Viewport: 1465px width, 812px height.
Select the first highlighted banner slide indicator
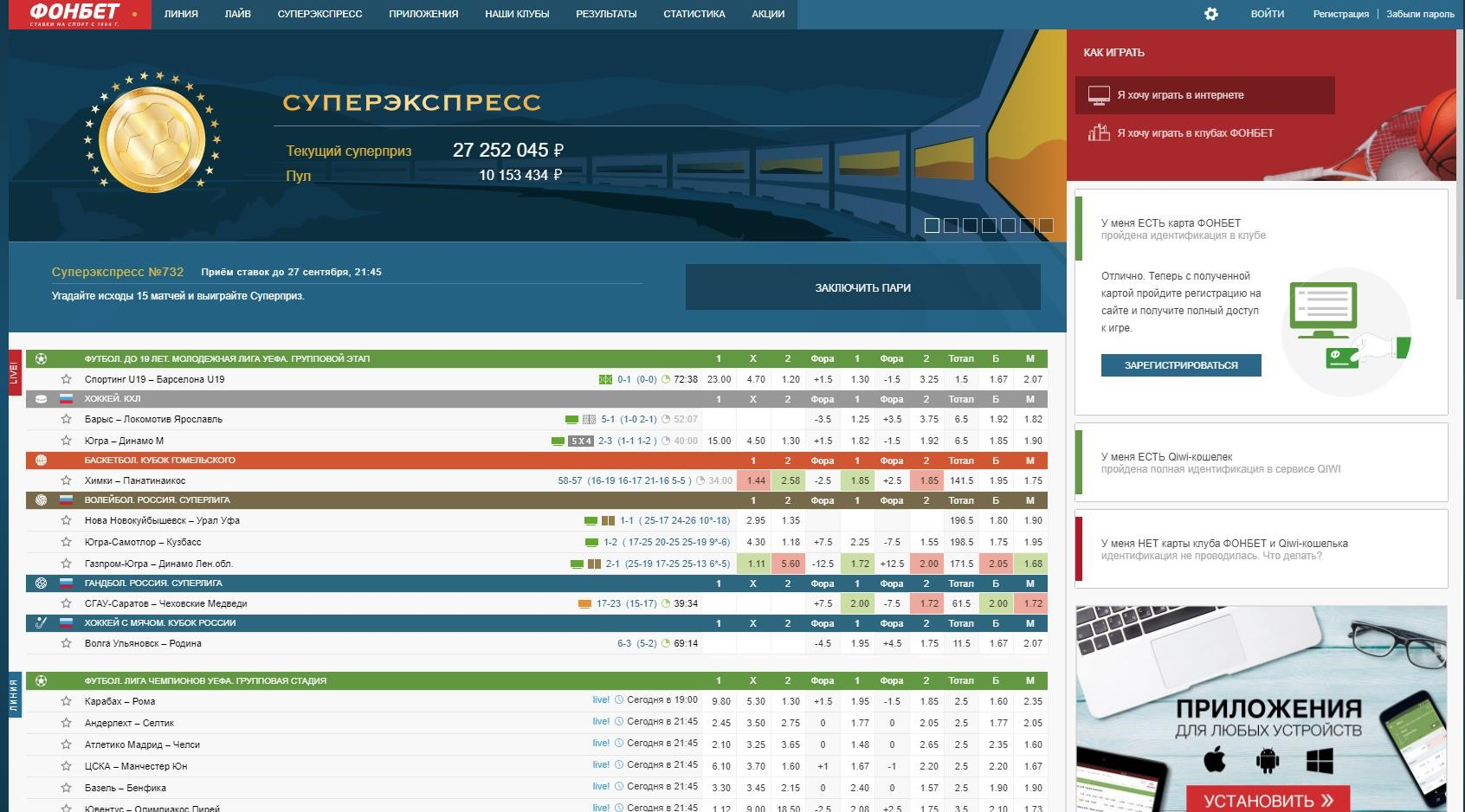click(x=932, y=226)
